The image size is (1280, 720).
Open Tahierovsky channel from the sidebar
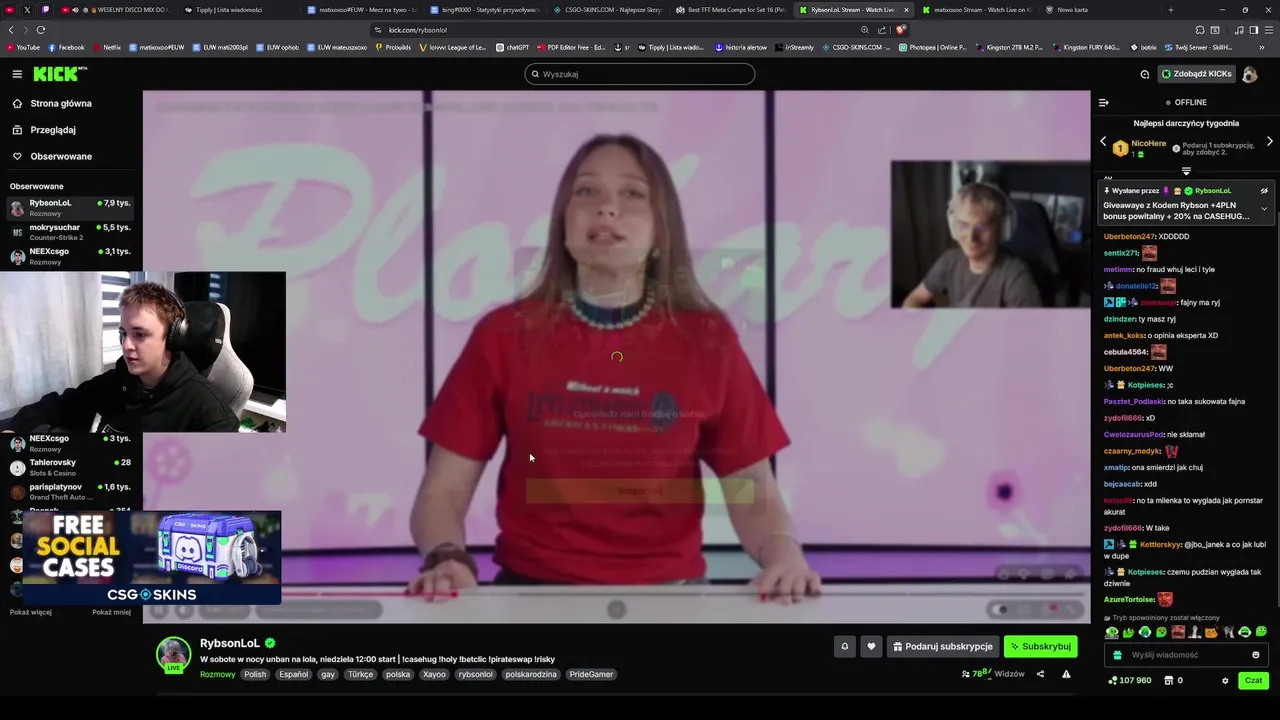tap(70, 467)
